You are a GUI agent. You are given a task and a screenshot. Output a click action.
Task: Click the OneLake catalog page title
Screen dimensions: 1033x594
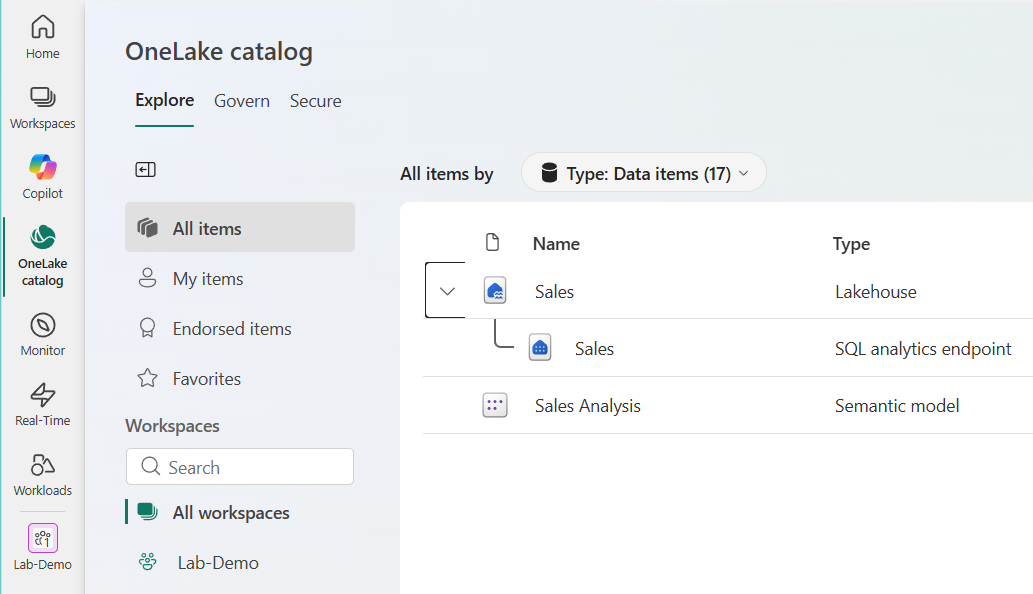pos(219,51)
